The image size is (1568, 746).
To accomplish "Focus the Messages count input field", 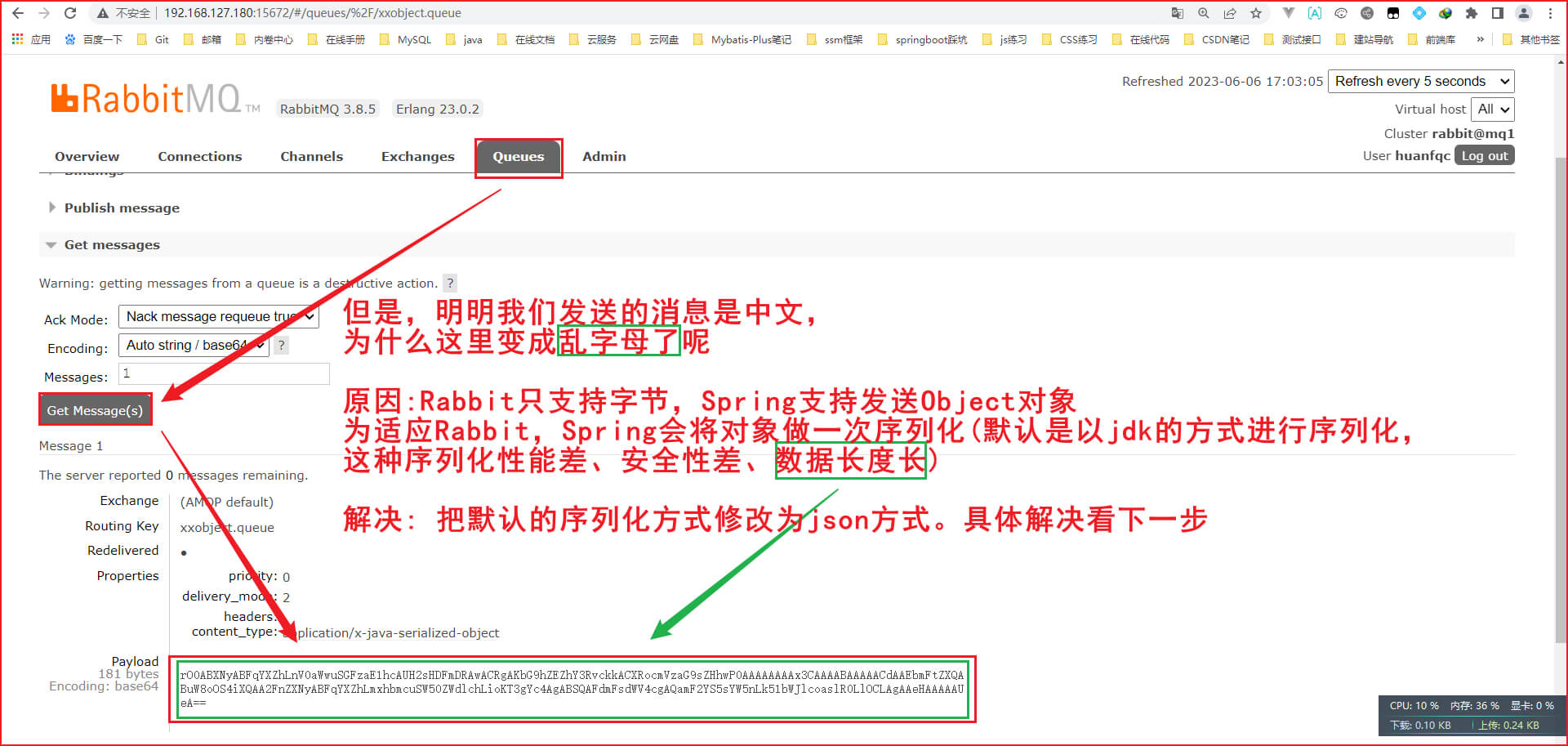I will 224,373.
